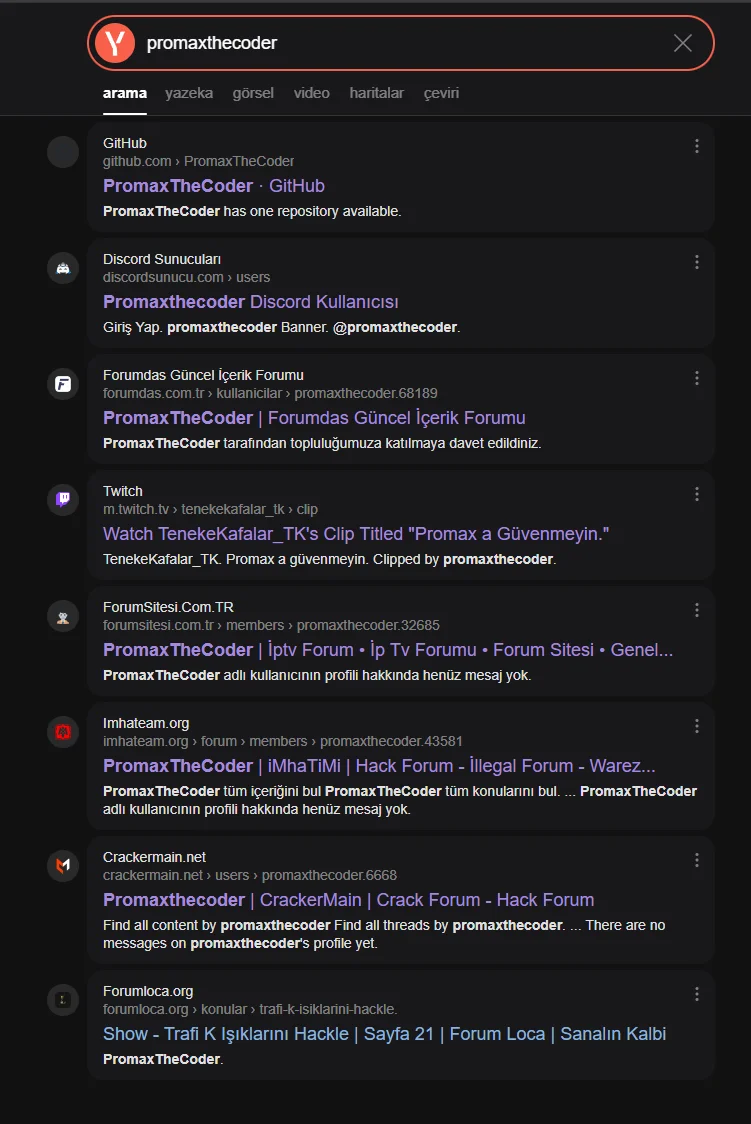Click the Imhateam.org red favicon
This screenshot has height=1124, width=751.
63,732
